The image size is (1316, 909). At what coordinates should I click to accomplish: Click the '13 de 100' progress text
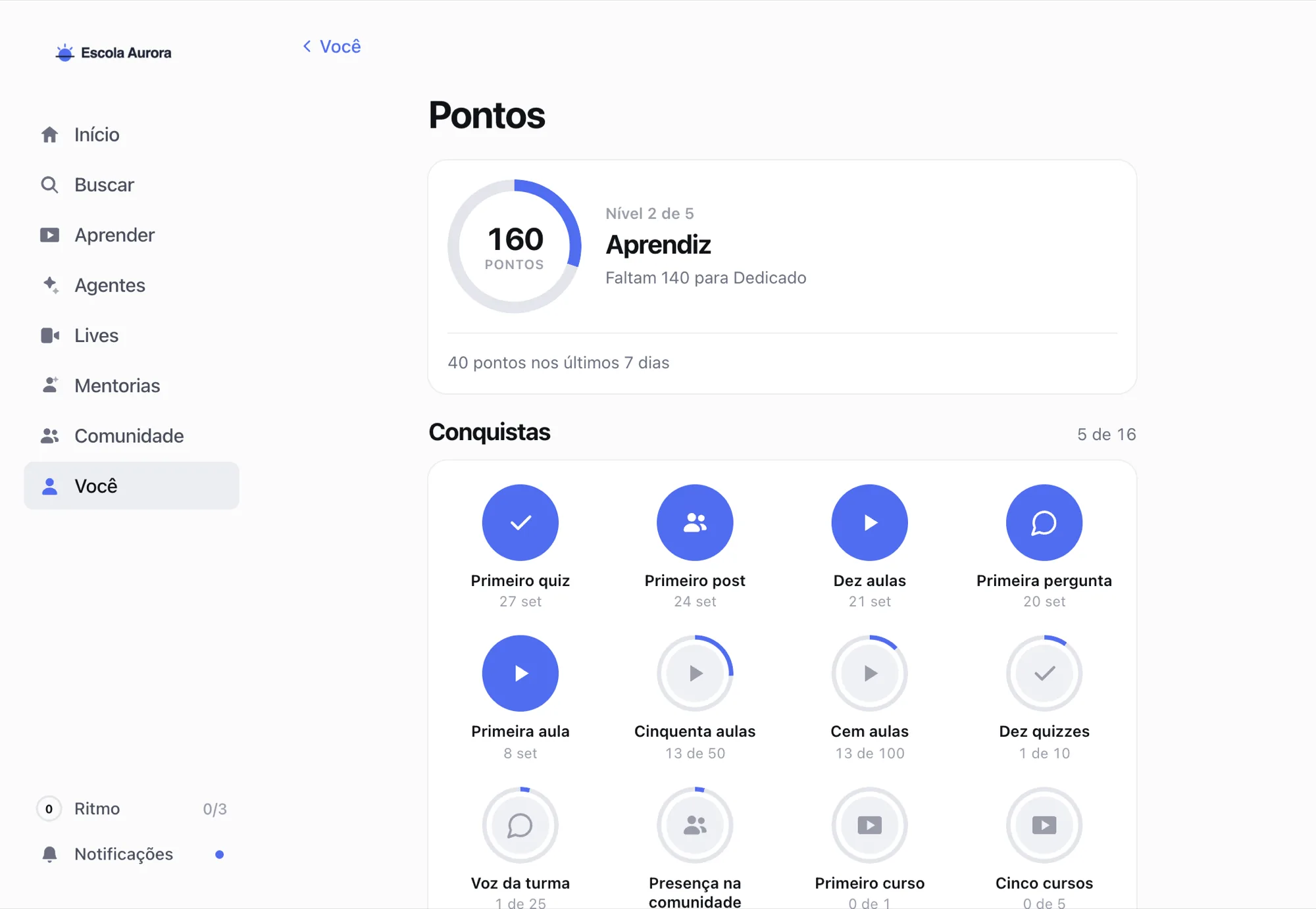click(x=870, y=753)
